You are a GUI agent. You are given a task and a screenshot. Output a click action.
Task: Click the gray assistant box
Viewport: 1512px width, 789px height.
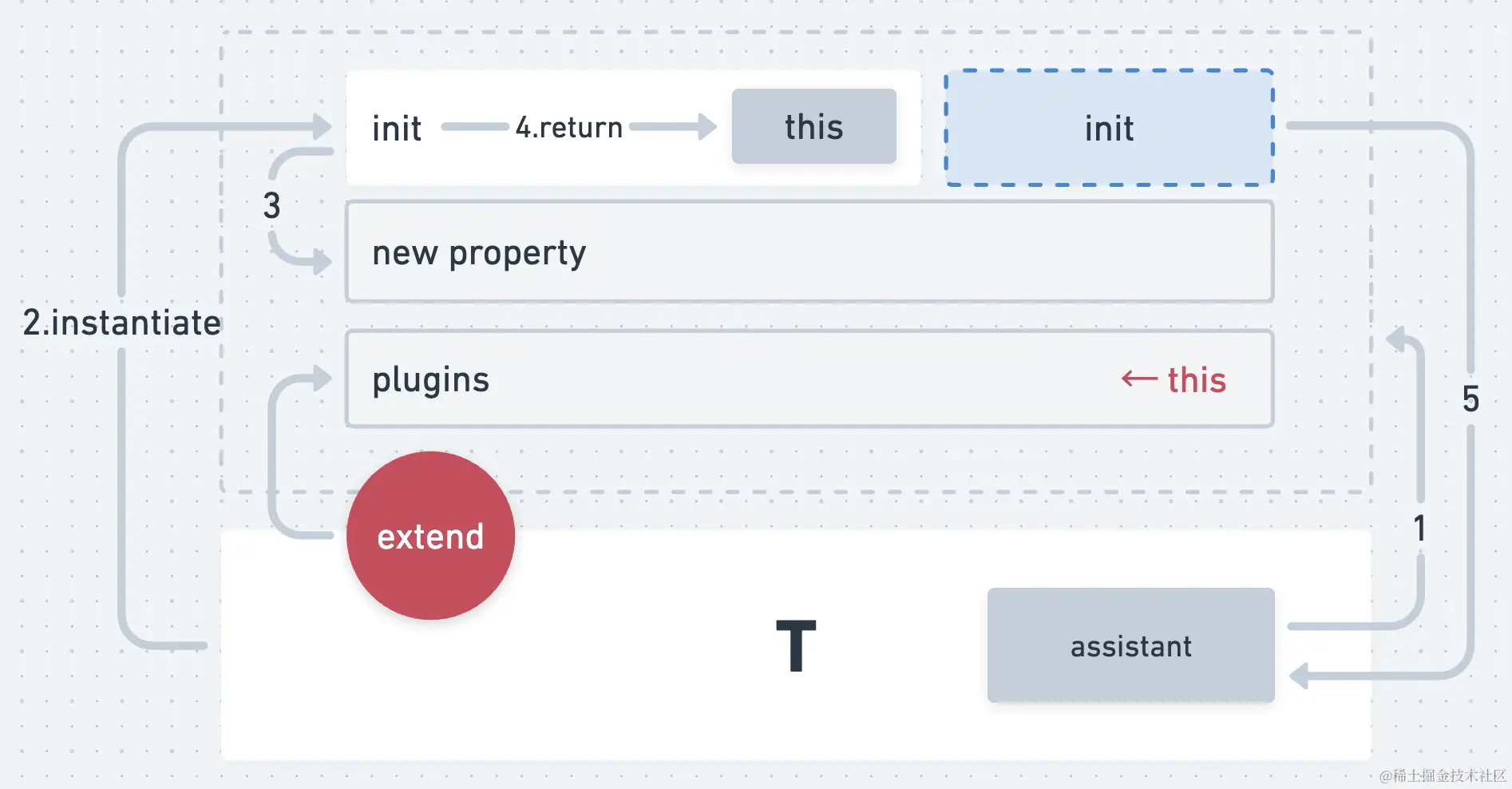[x=1130, y=645]
